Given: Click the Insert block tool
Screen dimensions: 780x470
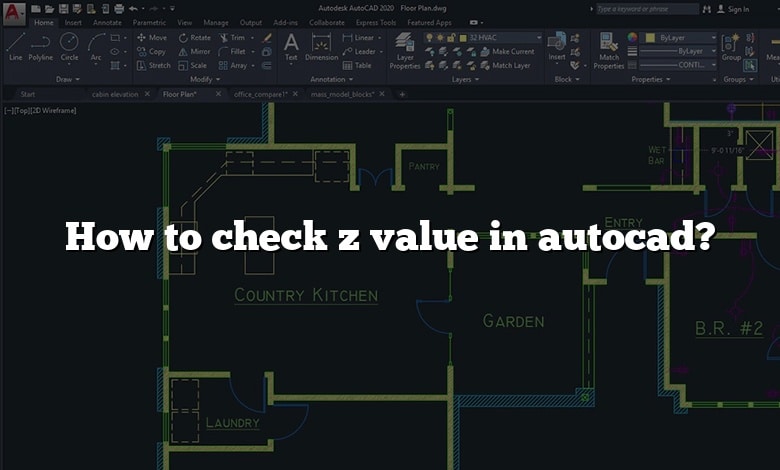Looking at the screenshot, I should pyautogui.click(x=557, y=47).
